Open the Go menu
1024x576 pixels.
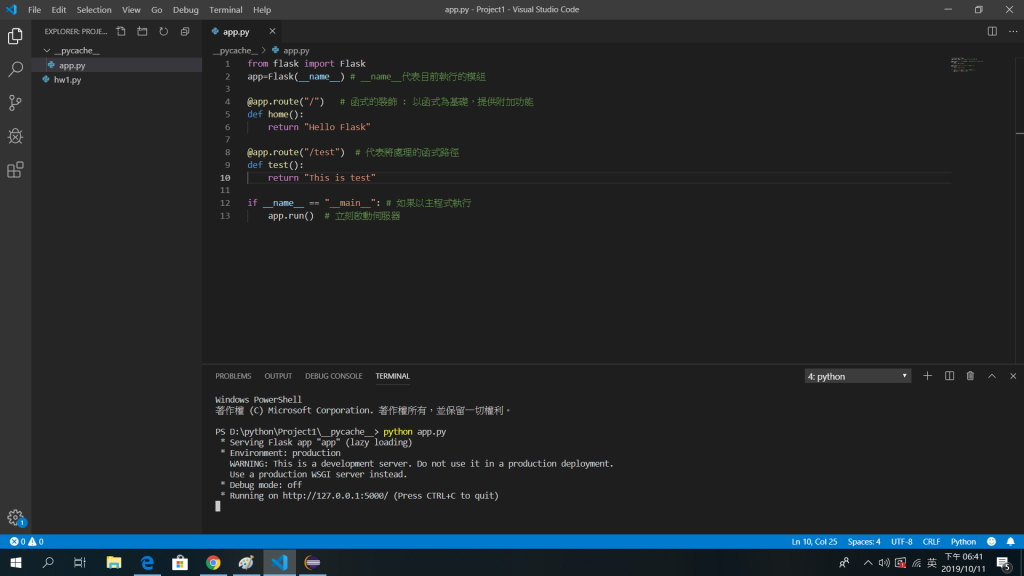point(157,10)
